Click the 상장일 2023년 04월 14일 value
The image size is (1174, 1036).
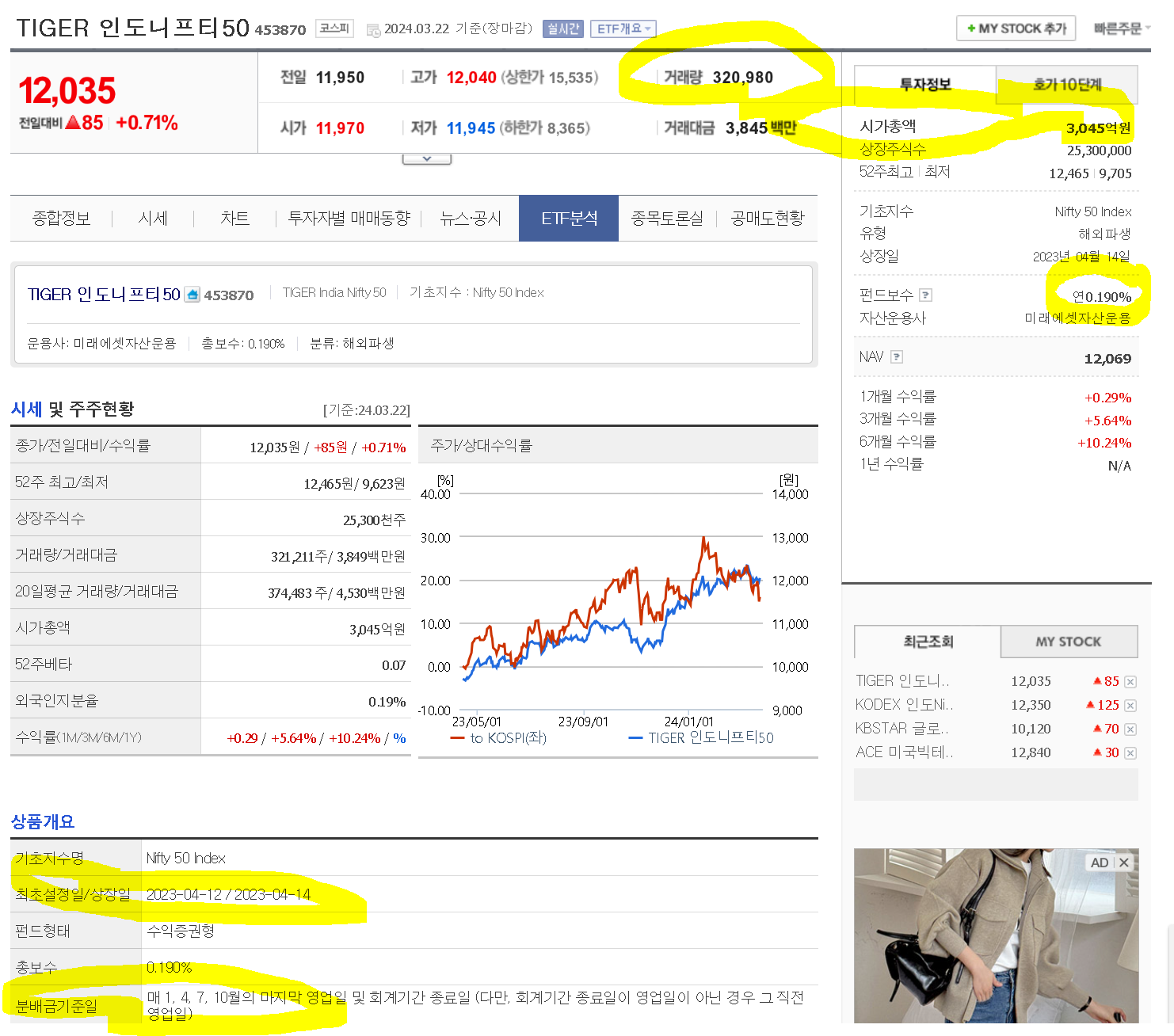[x=1081, y=257]
